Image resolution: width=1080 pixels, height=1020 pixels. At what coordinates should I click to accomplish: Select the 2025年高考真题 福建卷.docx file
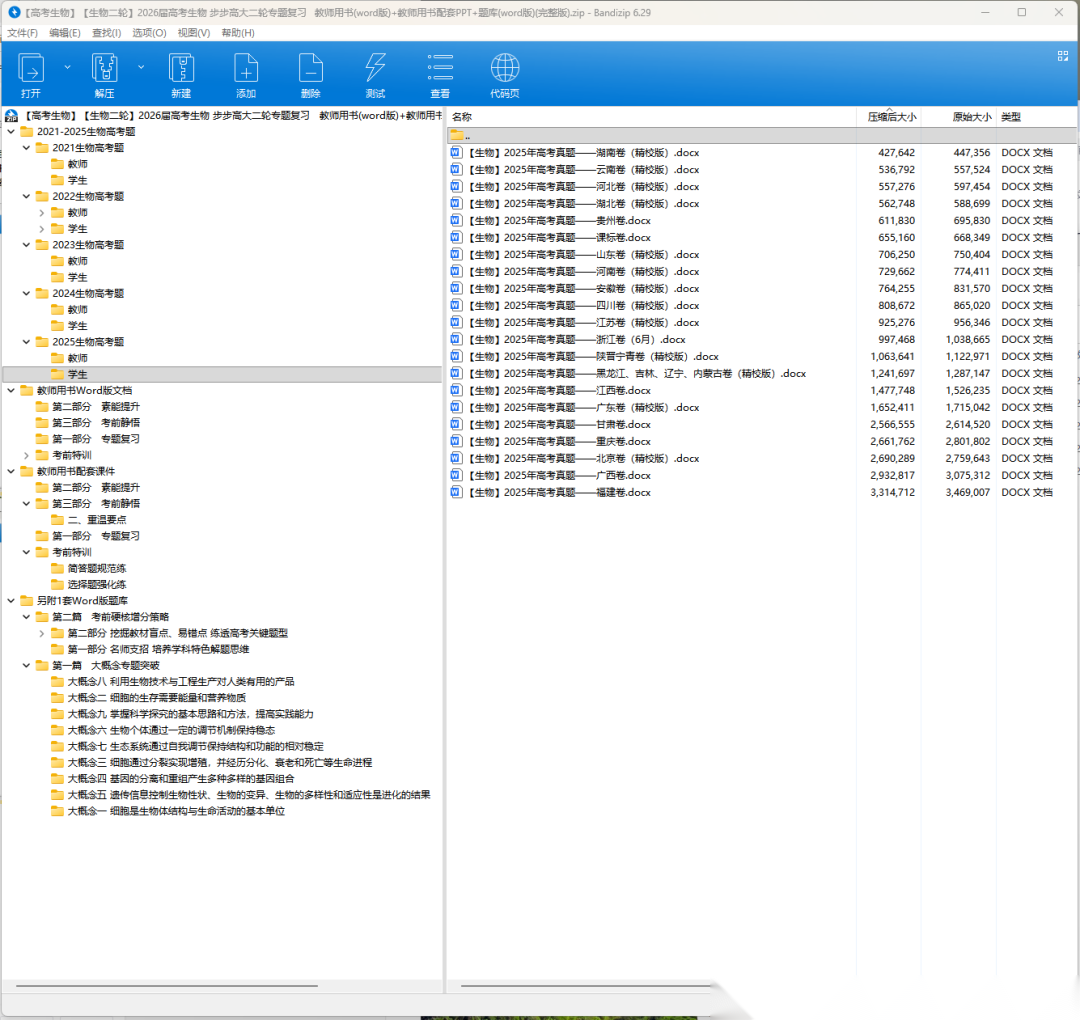(576, 493)
